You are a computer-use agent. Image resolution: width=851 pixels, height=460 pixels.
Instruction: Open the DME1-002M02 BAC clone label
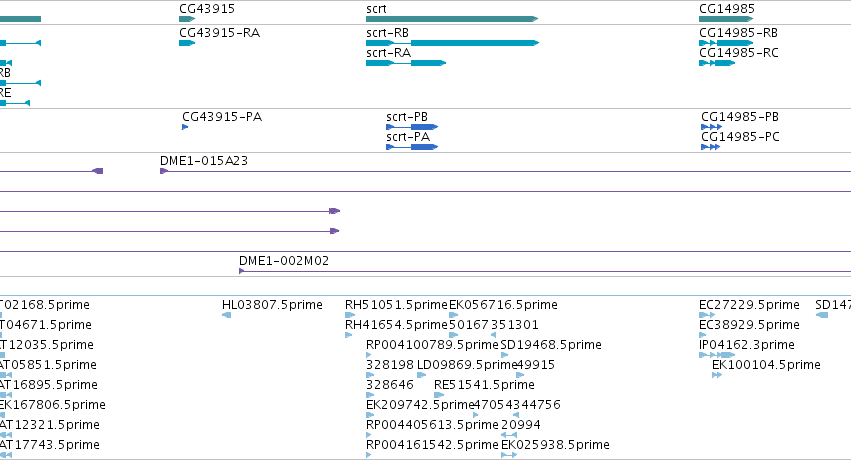pyautogui.click(x=284, y=261)
